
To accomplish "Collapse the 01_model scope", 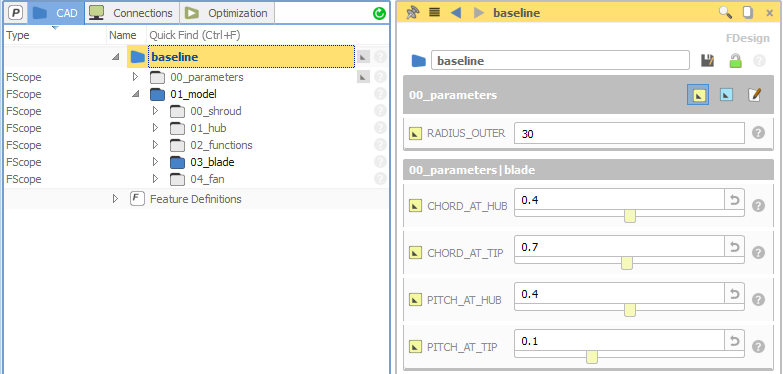I will 135,94.
